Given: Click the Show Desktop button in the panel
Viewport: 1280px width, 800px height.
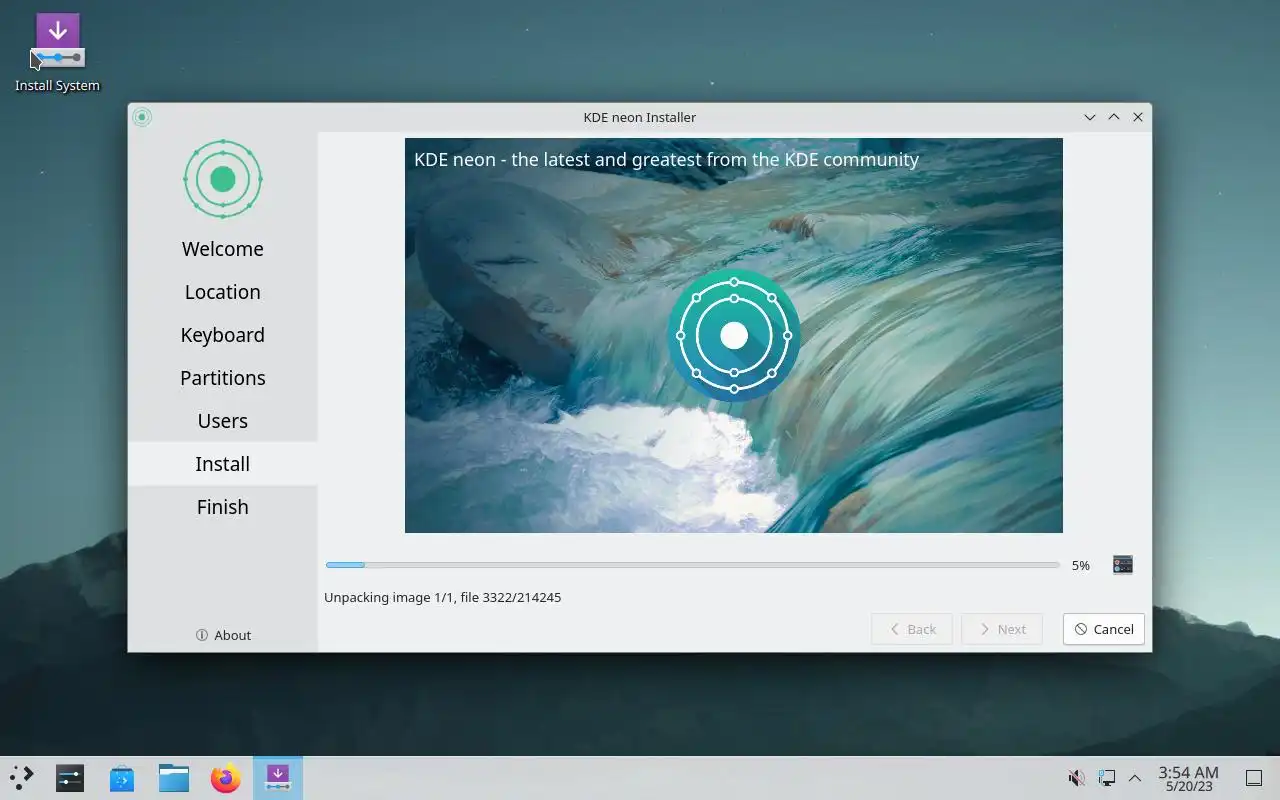Looking at the screenshot, I should (x=1253, y=778).
